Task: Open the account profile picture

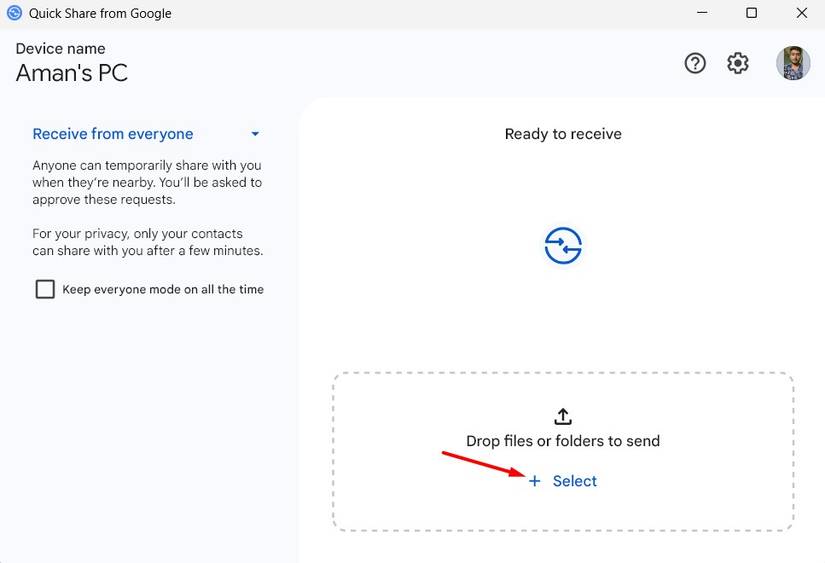Action: pos(793,63)
